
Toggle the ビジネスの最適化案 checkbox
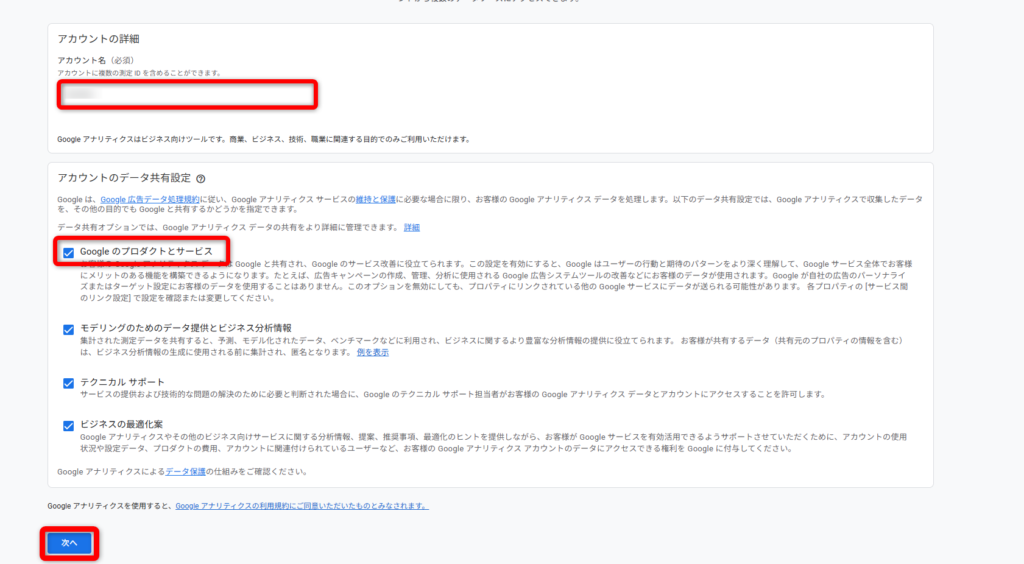point(69,426)
